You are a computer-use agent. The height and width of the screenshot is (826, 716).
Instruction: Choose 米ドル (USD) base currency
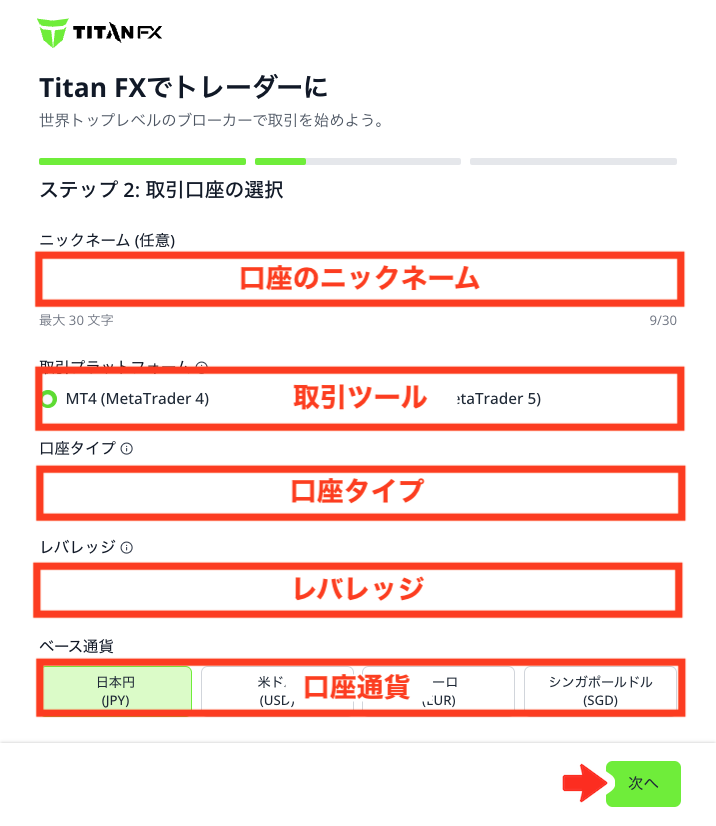click(277, 690)
